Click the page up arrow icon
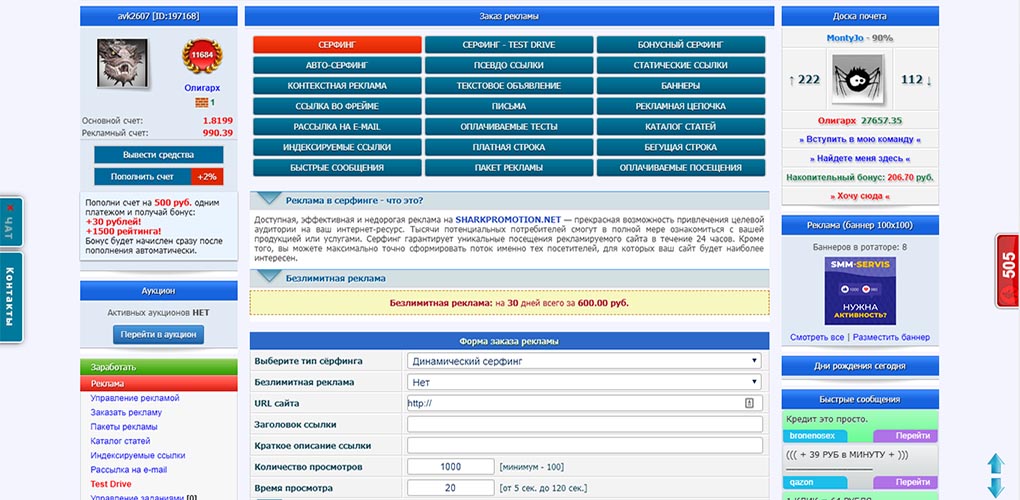 tap(996, 463)
